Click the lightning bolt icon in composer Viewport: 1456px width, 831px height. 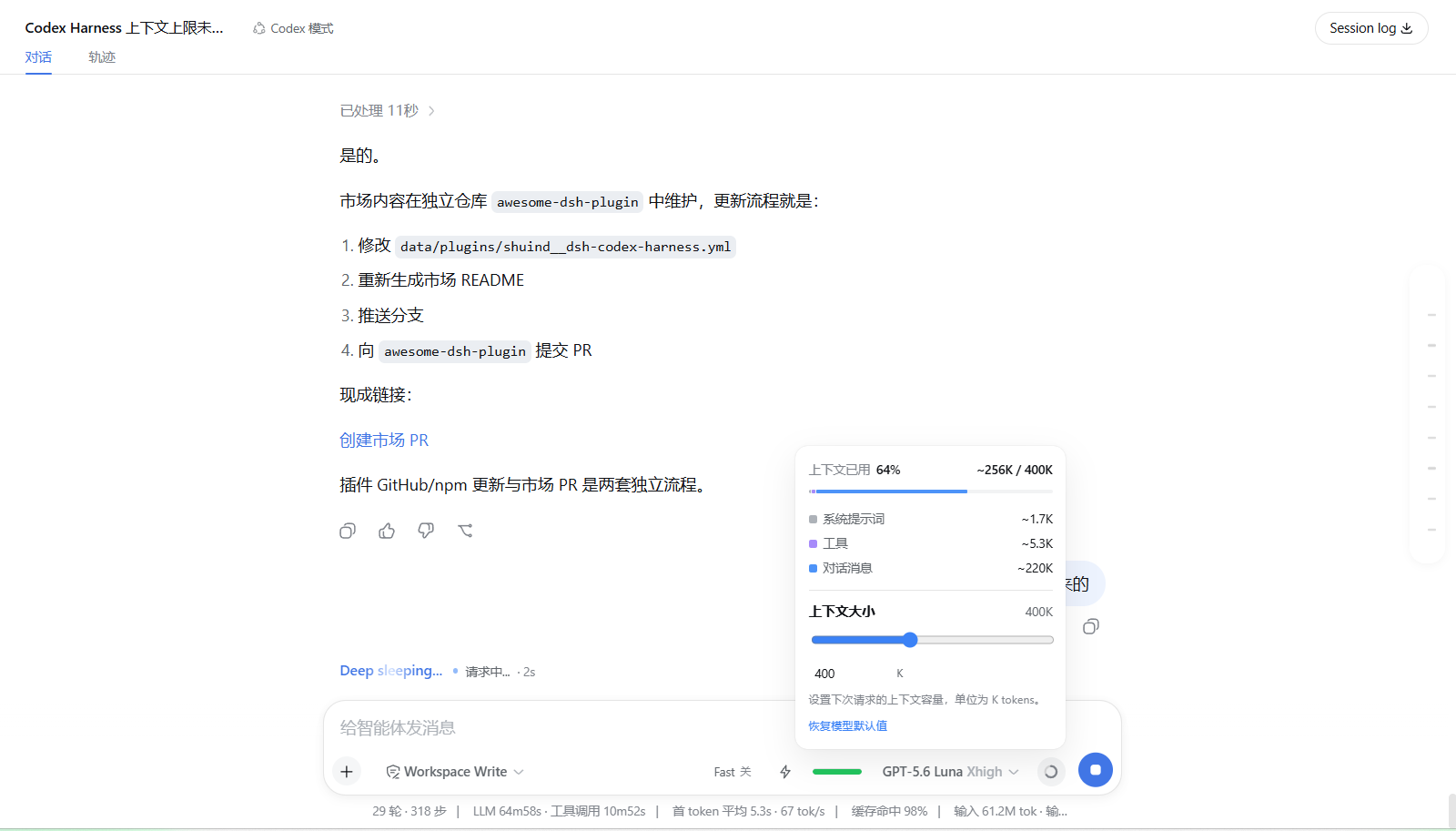[x=785, y=772]
